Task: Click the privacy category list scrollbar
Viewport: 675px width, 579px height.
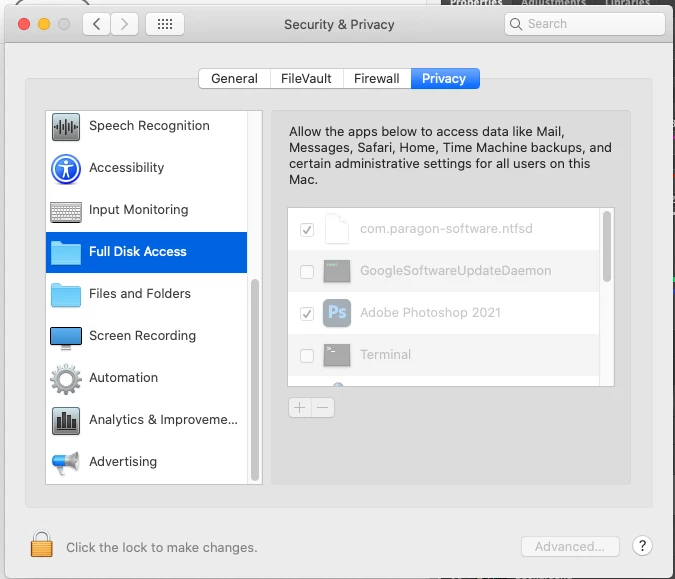Action: point(254,380)
